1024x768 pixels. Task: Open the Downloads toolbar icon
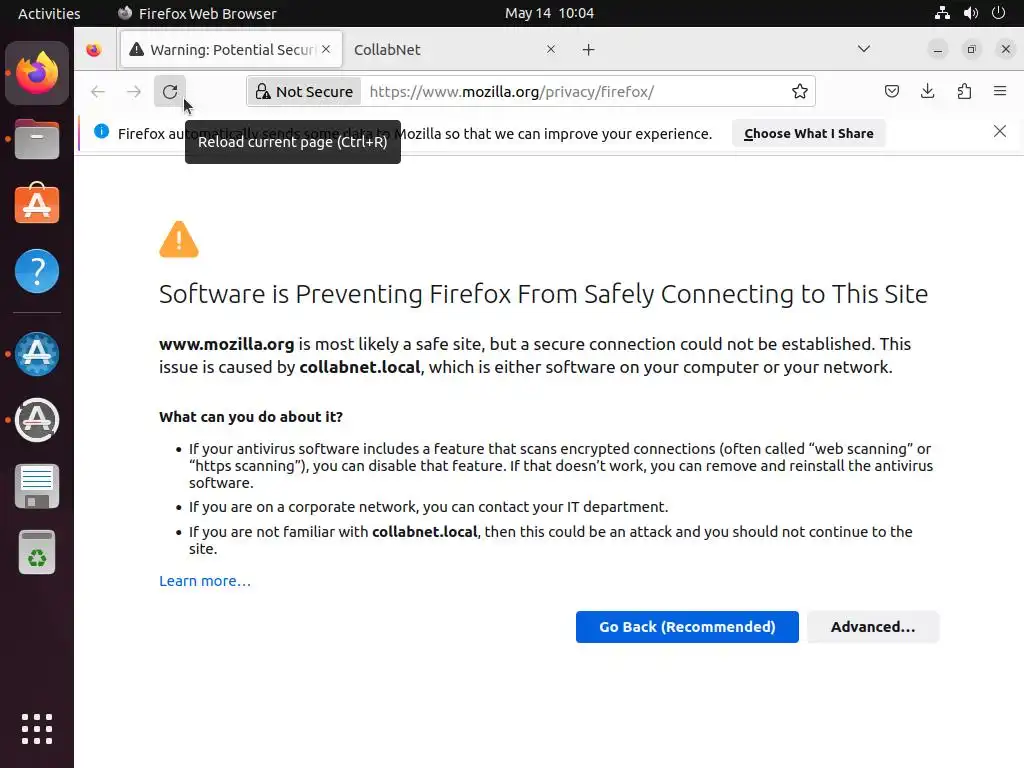click(x=928, y=92)
